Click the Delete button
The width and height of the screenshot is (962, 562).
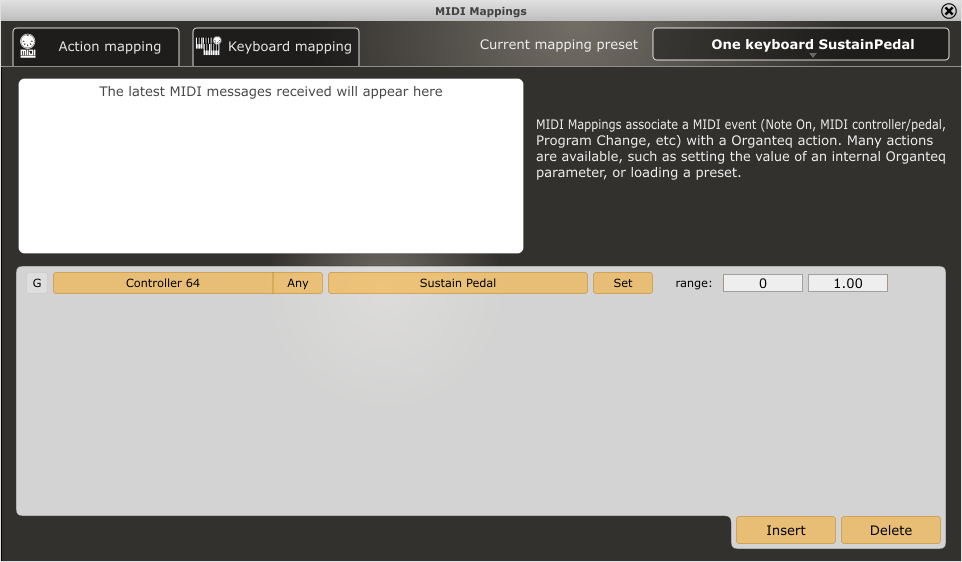891,530
